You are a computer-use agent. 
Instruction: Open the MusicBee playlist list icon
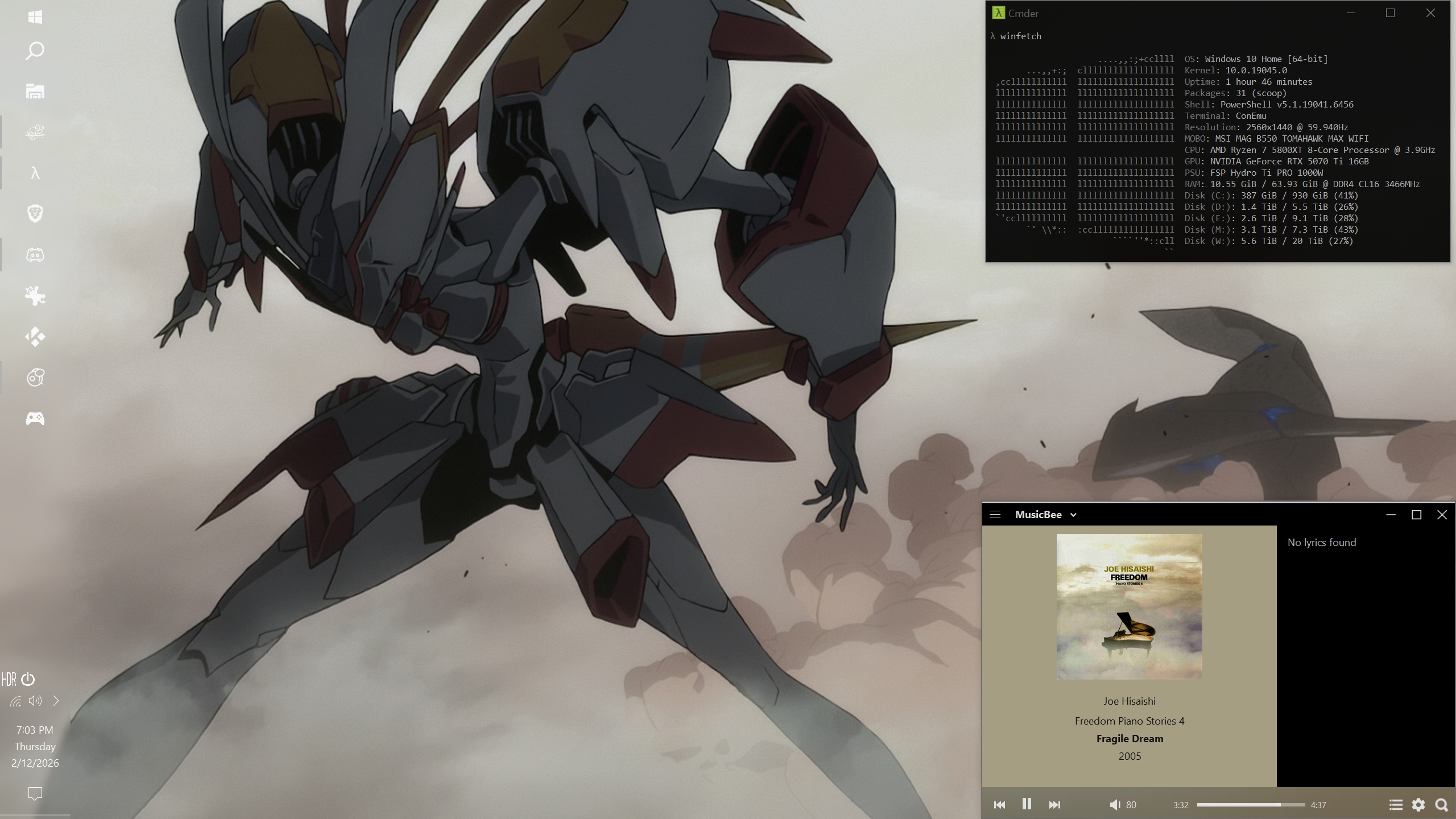[x=1395, y=805]
